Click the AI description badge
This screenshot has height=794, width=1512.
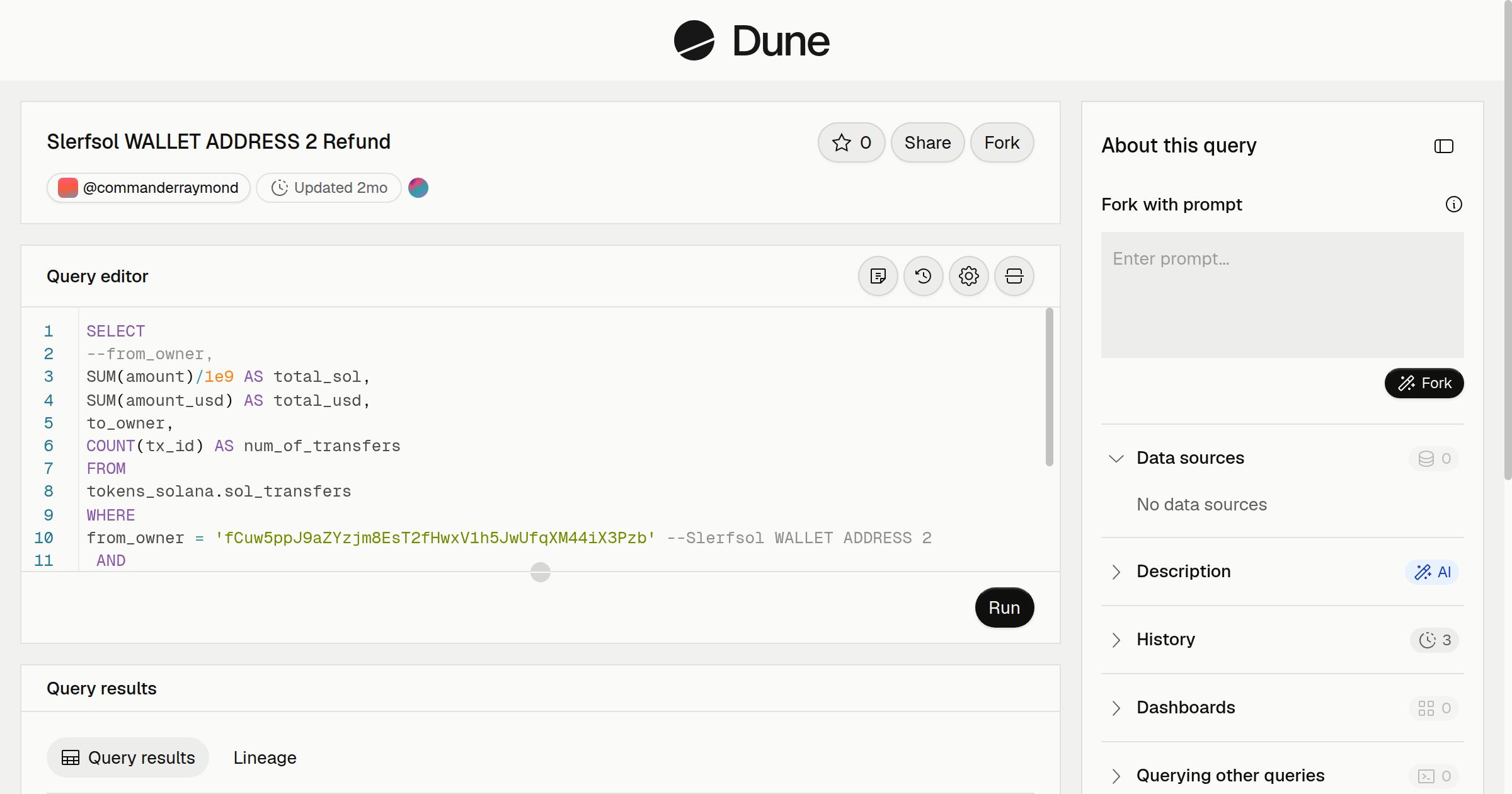coord(1432,572)
